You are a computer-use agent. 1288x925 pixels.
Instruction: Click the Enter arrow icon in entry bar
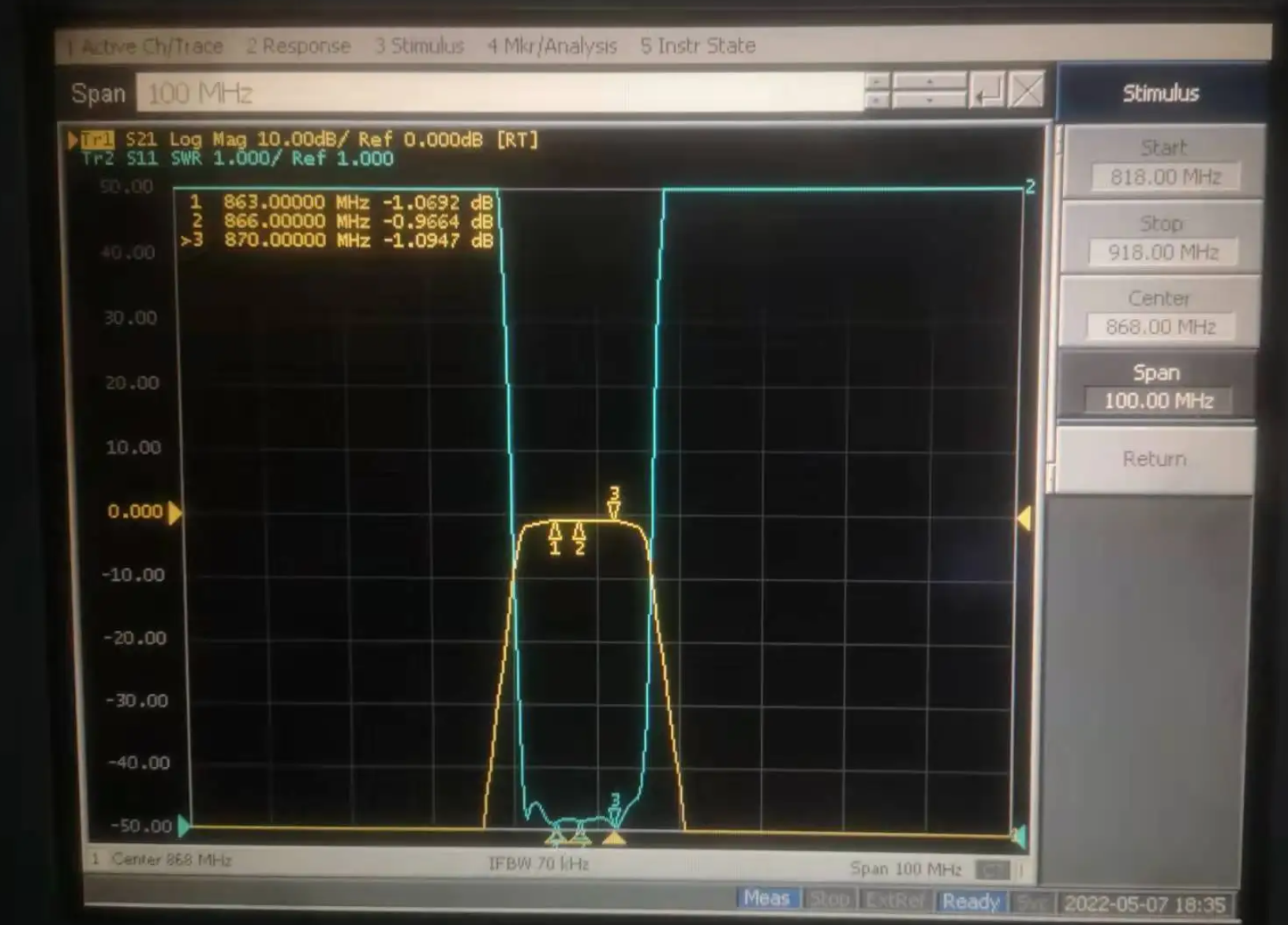click(x=987, y=92)
